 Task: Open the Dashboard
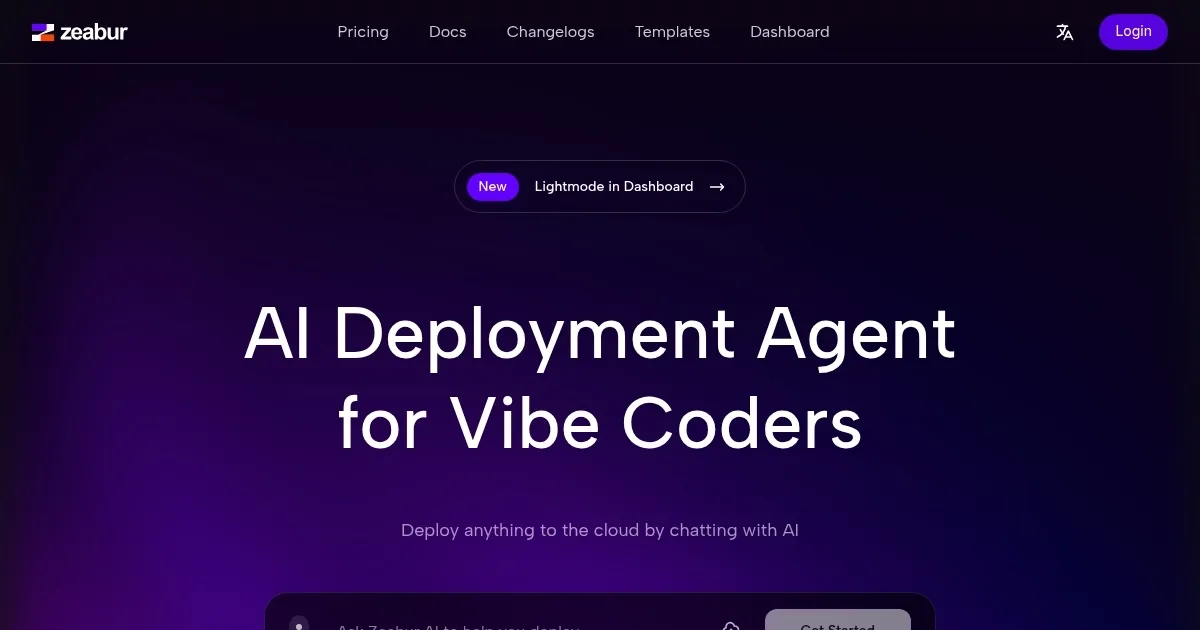(790, 31)
